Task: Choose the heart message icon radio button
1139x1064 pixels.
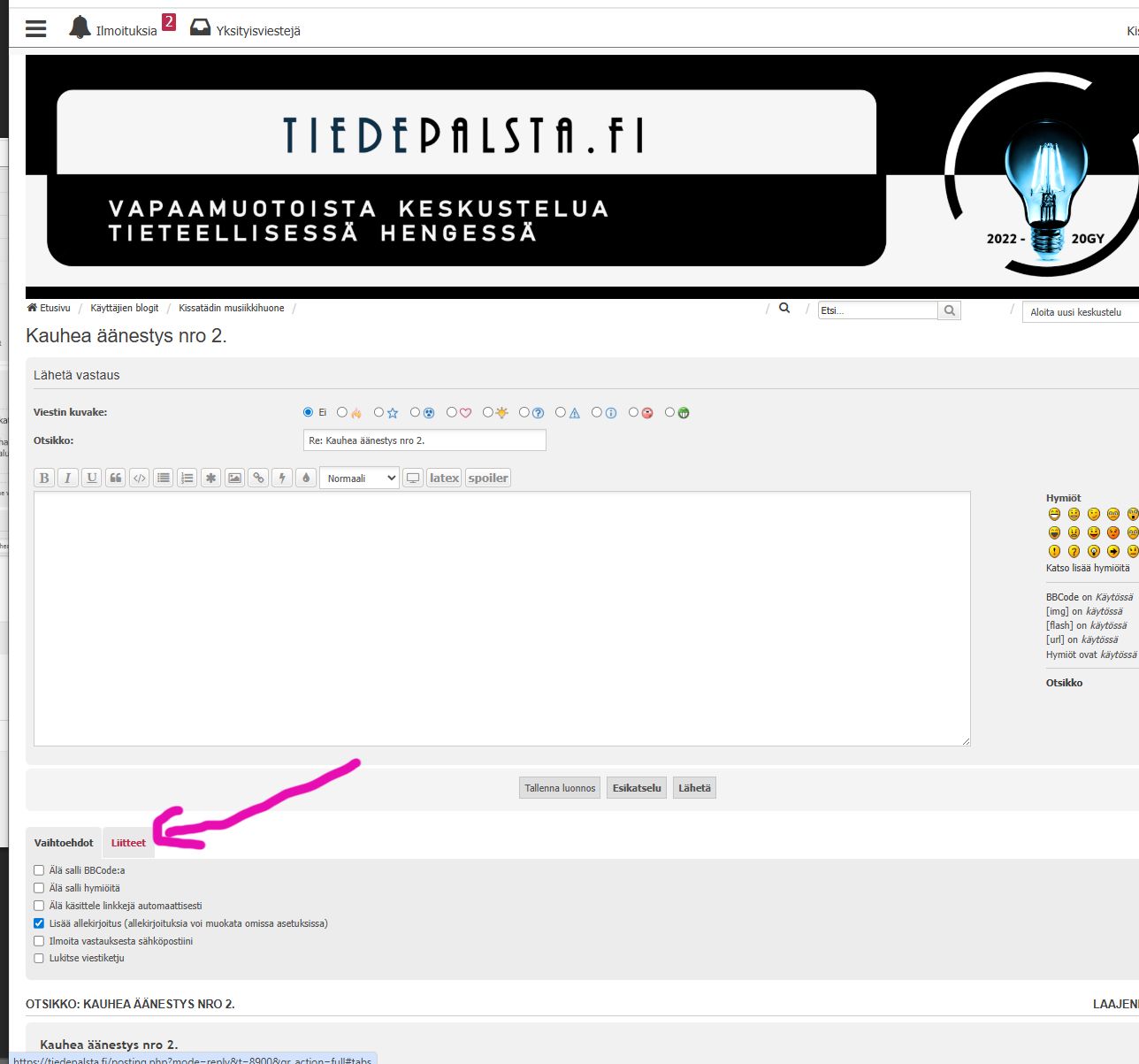Action: tap(452, 412)
